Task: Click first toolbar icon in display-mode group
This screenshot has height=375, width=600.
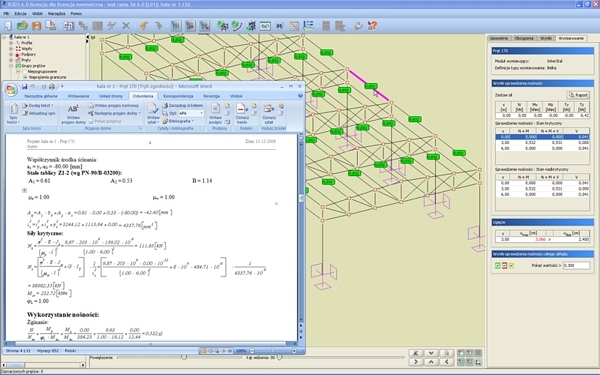Action: [x=461, y=353]
